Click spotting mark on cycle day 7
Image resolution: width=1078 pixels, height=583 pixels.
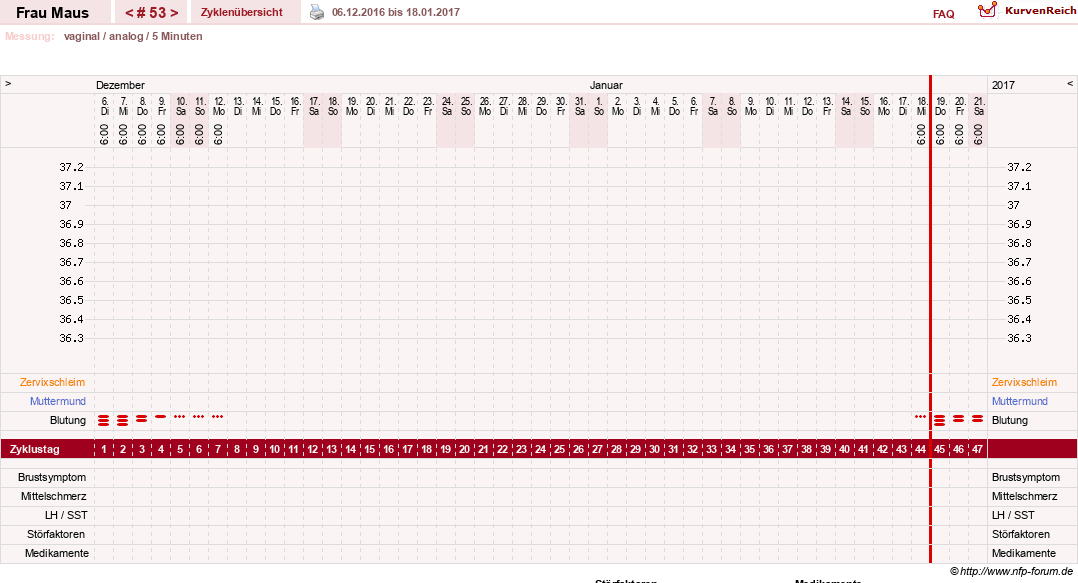pos(217,417)
